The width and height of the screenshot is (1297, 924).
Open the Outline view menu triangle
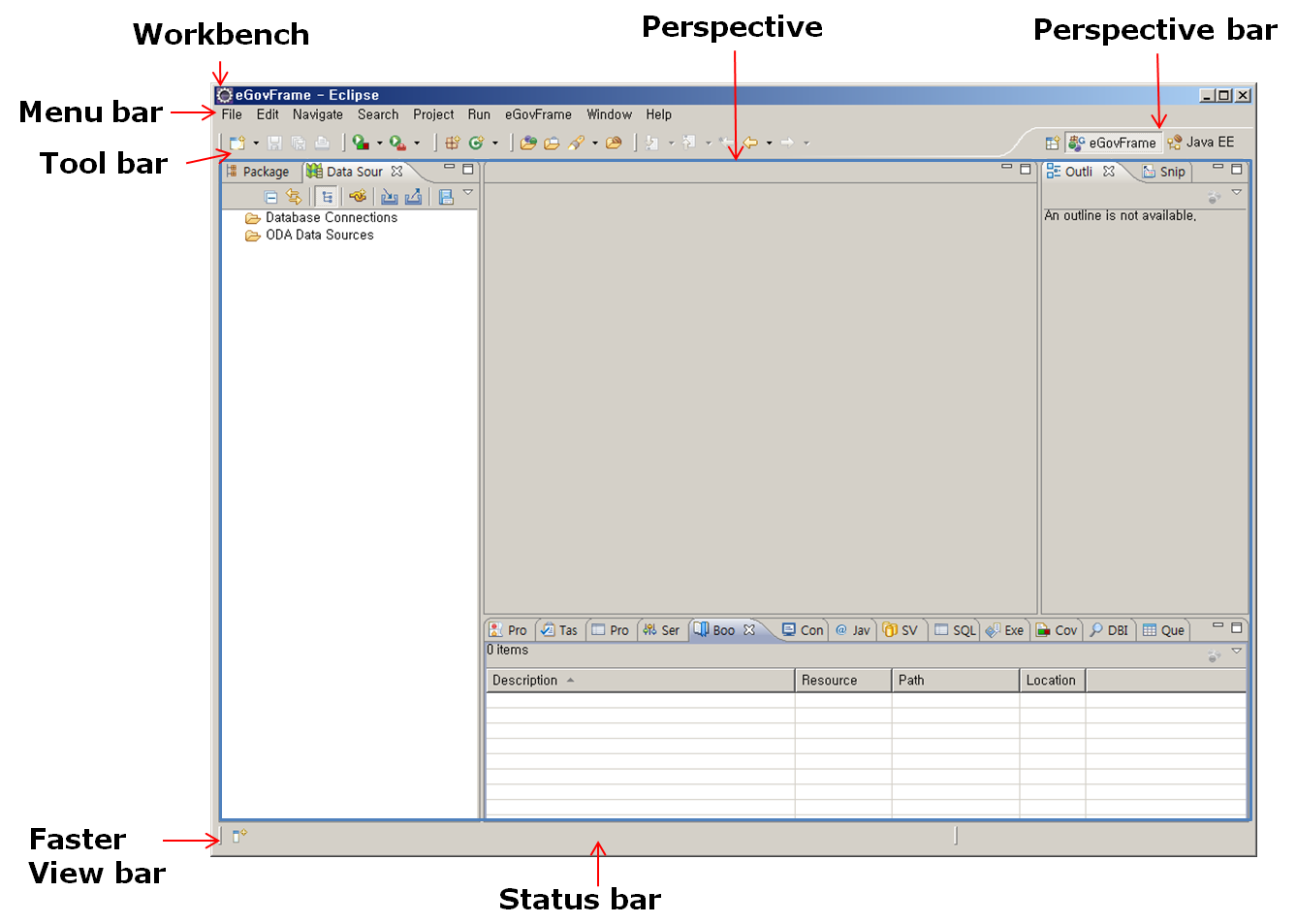[1237, 193]
